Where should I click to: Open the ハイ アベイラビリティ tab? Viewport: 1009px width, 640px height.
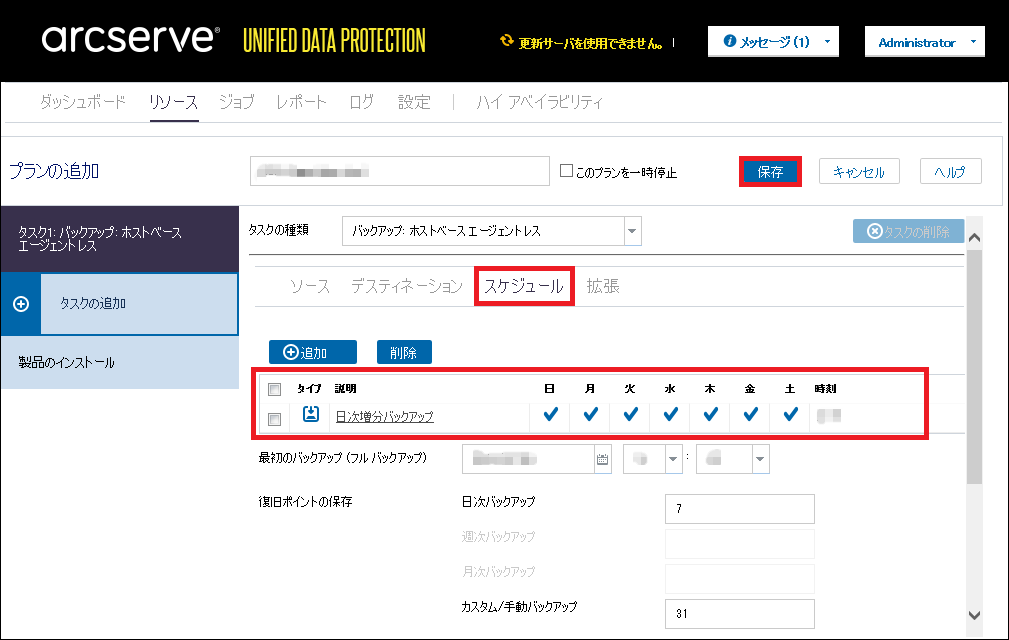539,102
